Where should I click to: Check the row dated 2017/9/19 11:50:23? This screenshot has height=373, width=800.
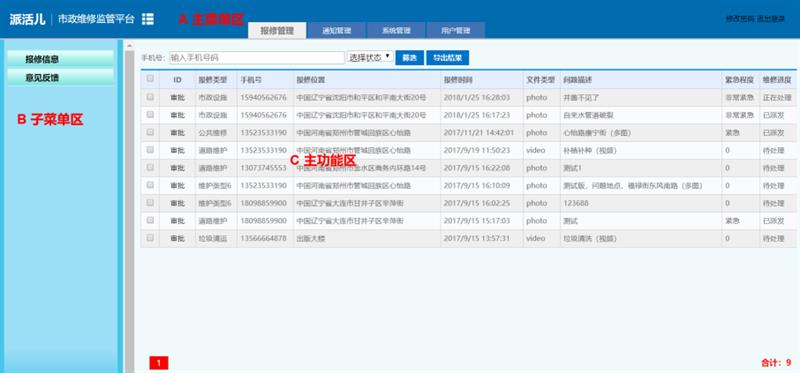[150, 150]
